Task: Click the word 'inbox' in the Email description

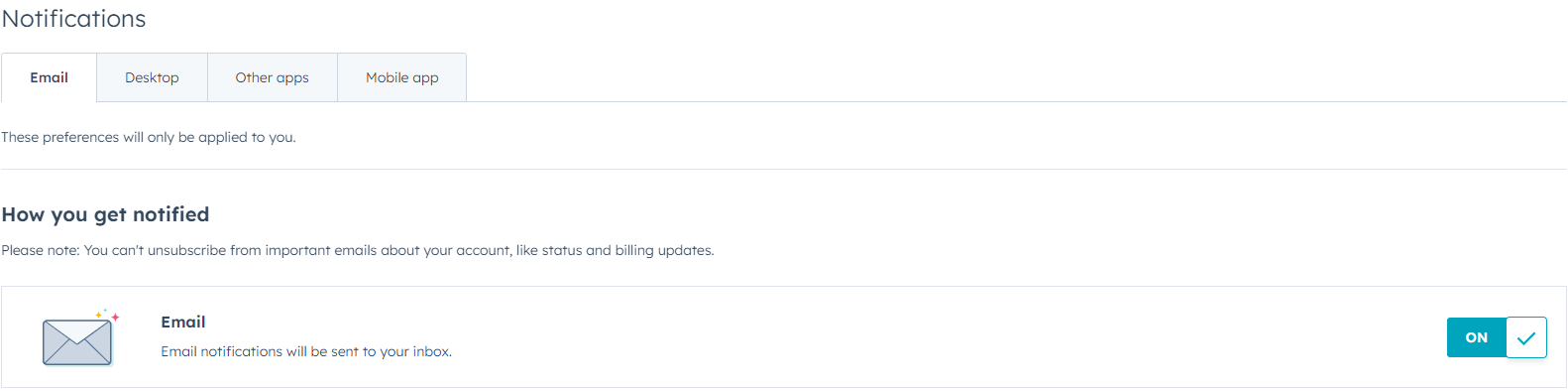Action: pyautogui.click(x=432, y=351)
